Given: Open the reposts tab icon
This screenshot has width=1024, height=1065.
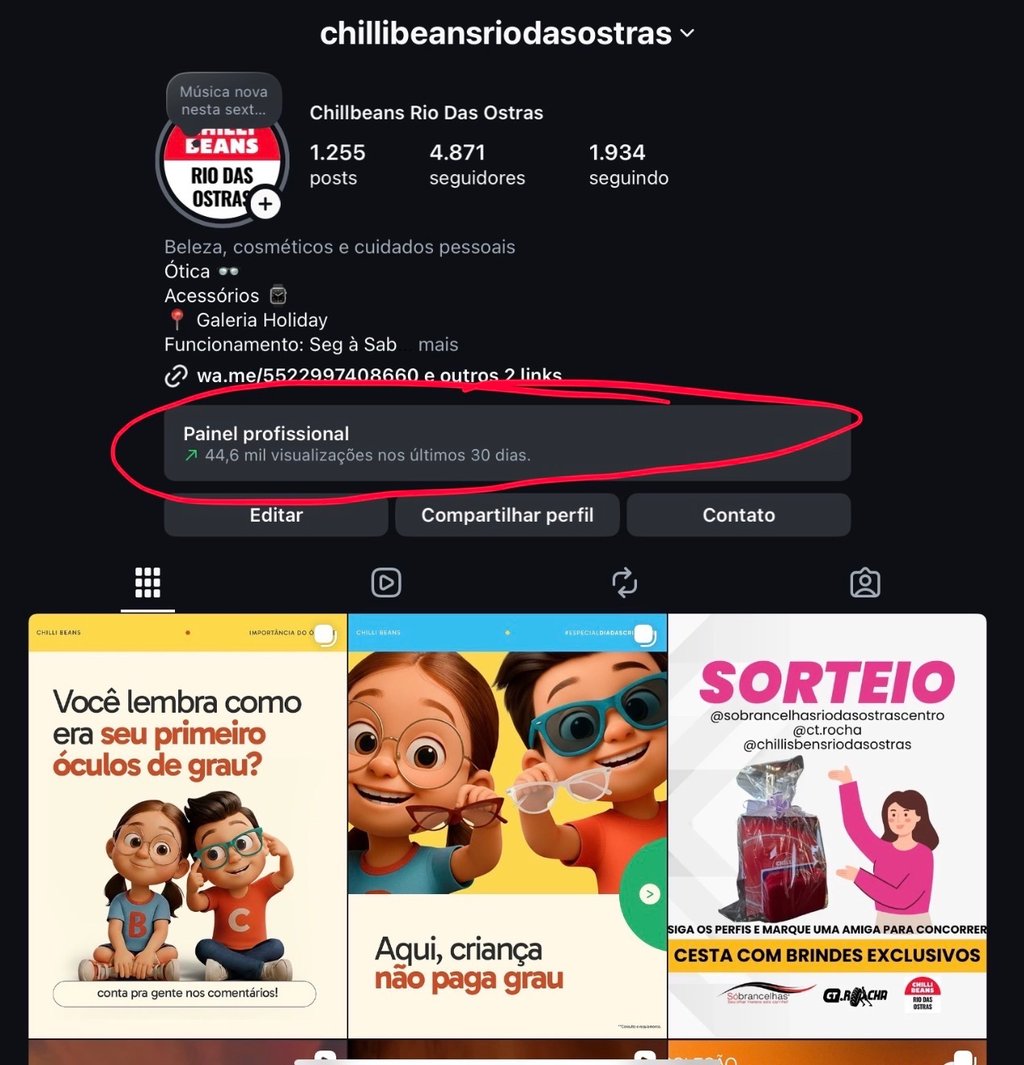Looking at the screenshot, I should click(x=624, y=583).
